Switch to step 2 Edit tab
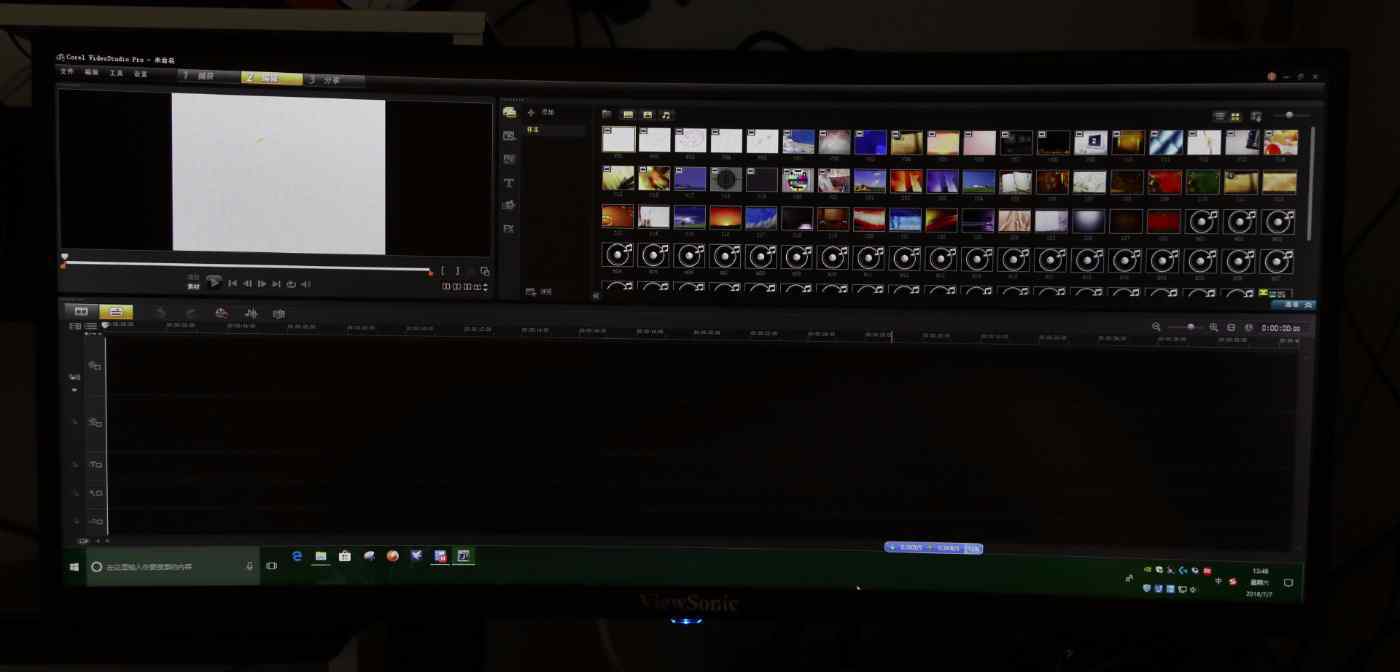This screenshot has width=1400, height=672. pyautogui.click(x=271, y=78)
